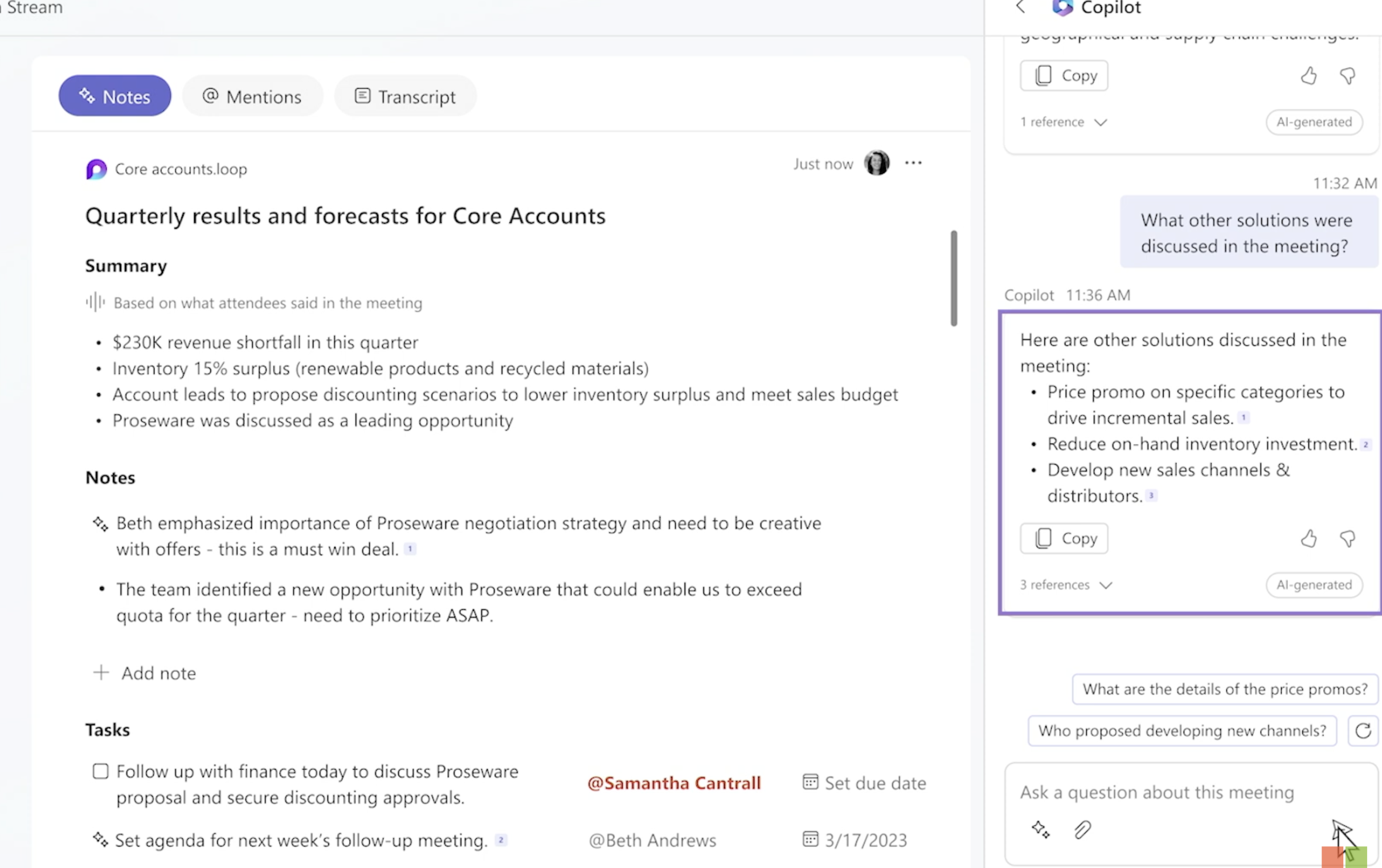The height and width of the screenshot is (868, 1382).
Task: Expand the 3 references dropdown
Action: tap(1066, 584)
